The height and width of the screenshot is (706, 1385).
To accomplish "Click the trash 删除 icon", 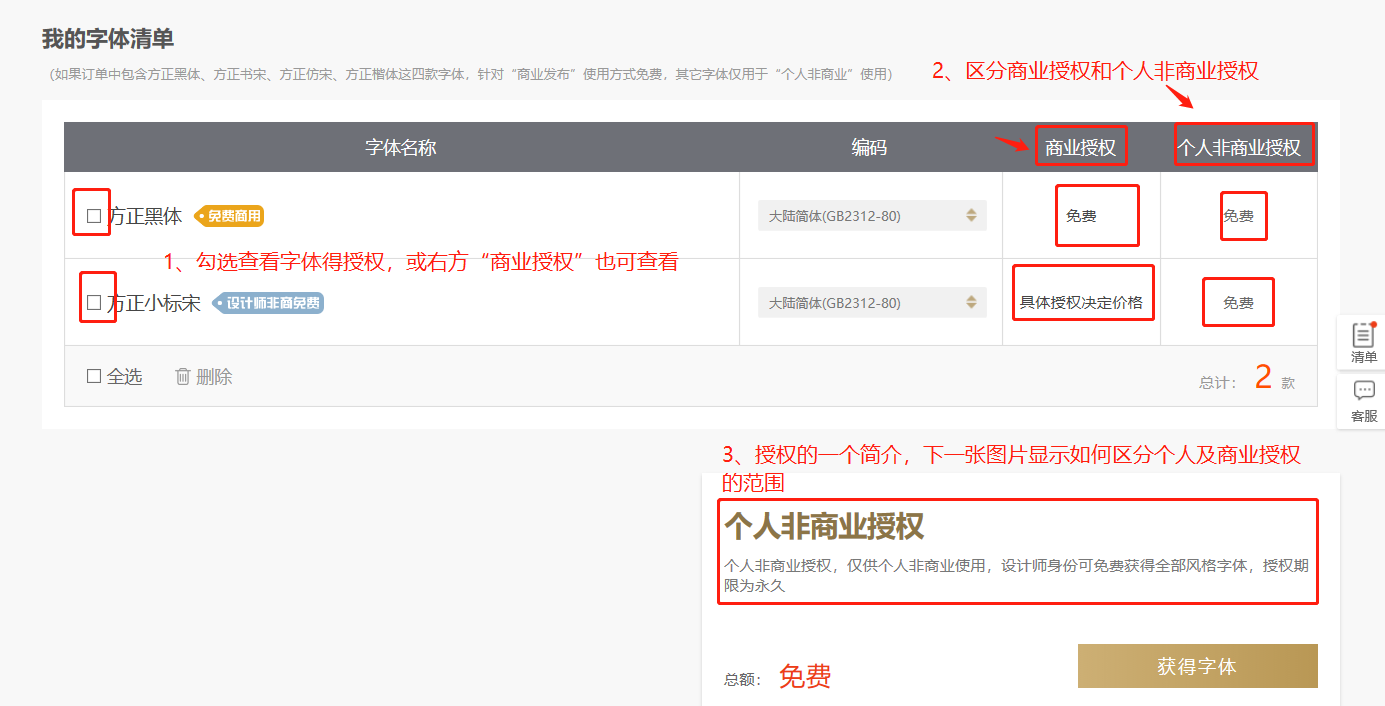I will 183,376.
